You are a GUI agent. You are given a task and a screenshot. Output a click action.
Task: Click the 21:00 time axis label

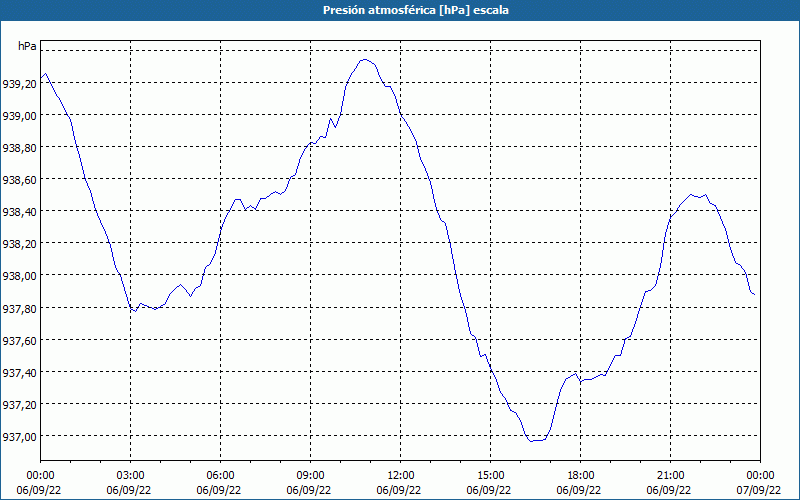click(x=670, y=476)
